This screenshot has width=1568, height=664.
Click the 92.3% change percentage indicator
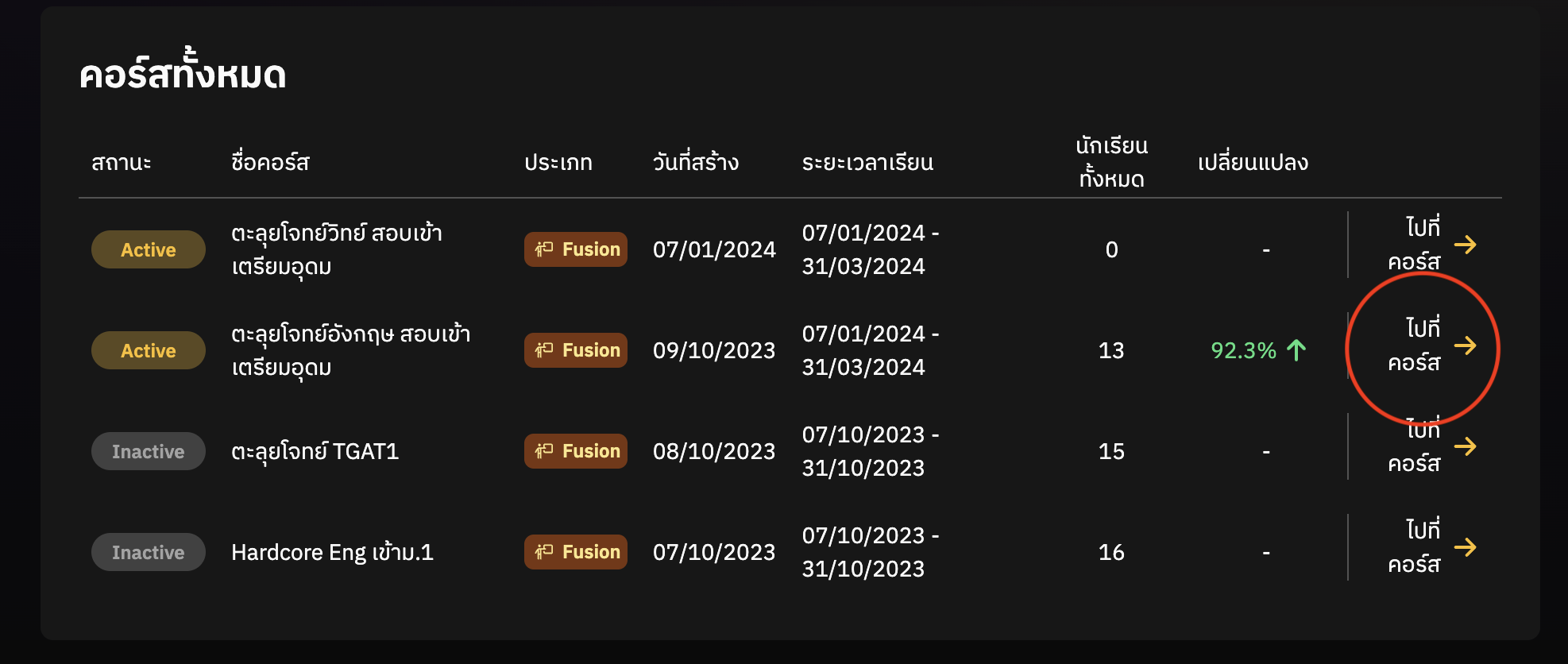(1243, 349)
